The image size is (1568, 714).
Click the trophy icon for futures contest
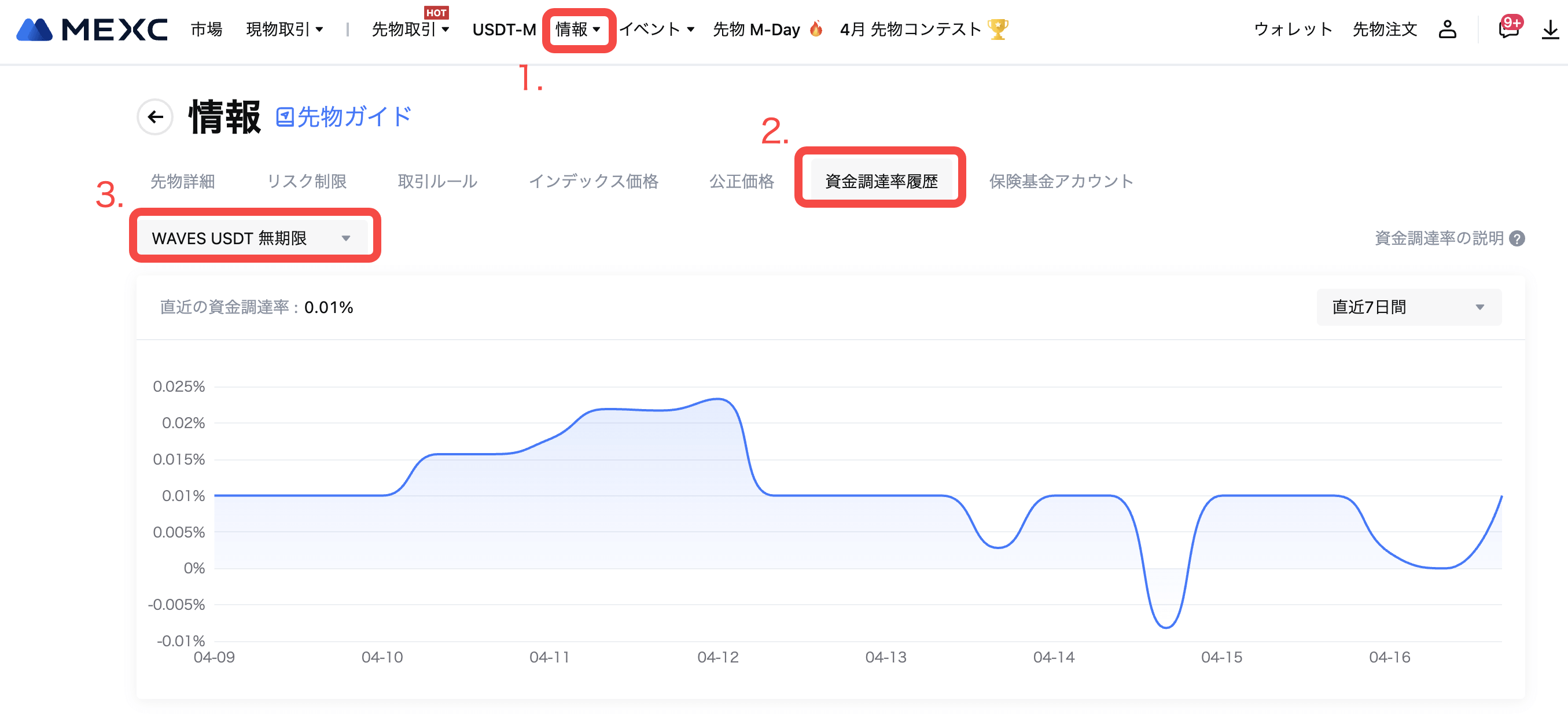click(997, 29)
